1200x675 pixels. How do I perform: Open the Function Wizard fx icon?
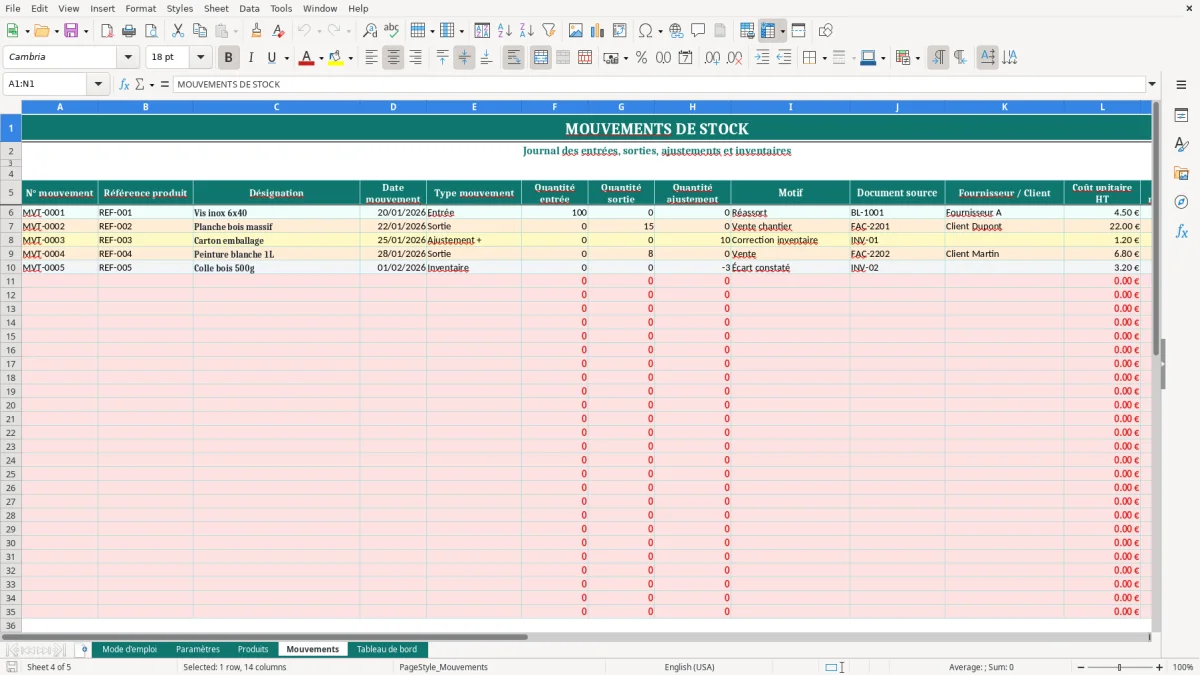tap(125, 84)
